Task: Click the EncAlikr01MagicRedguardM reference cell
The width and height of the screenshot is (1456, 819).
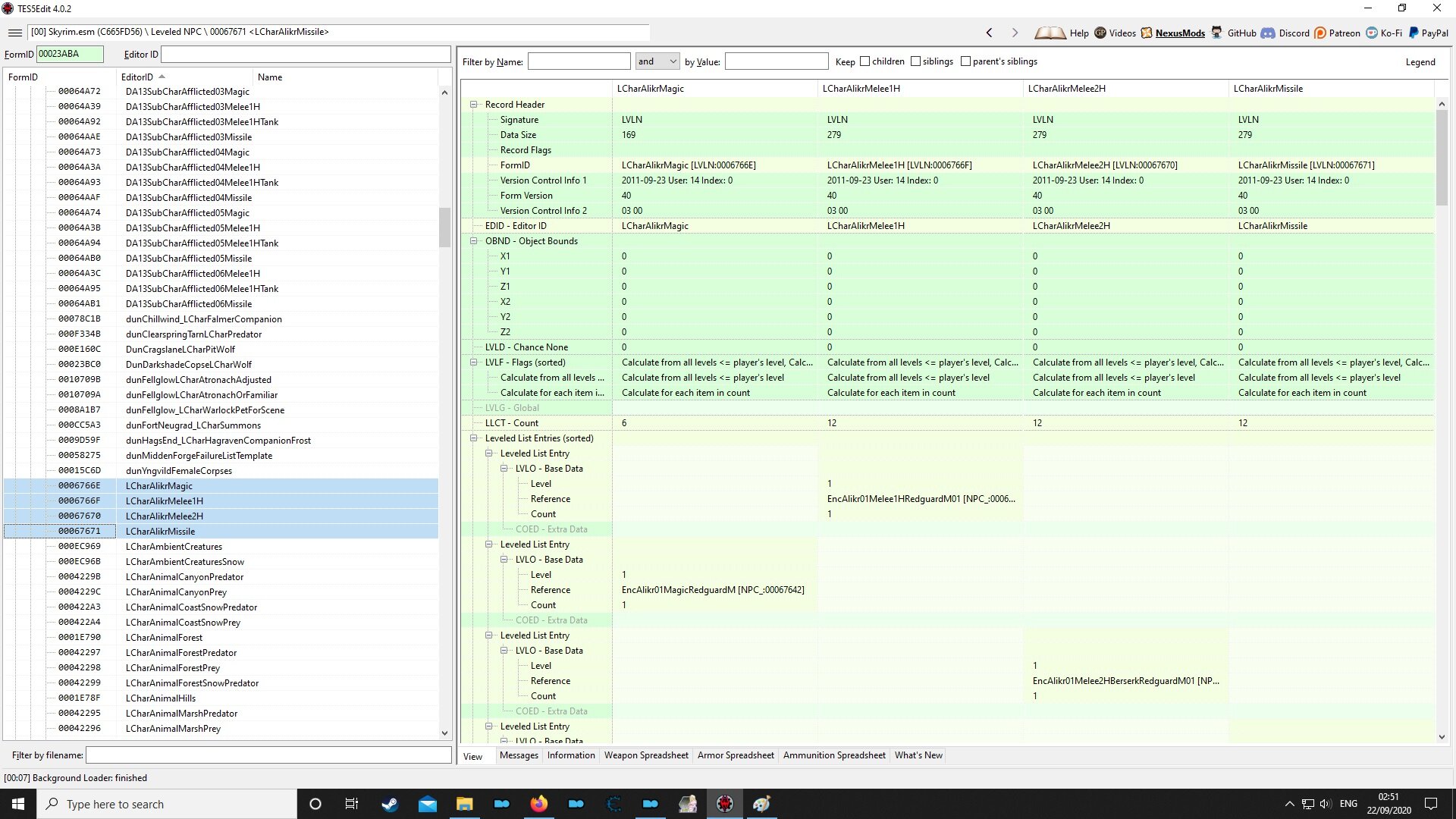Action: click(714, 590)
